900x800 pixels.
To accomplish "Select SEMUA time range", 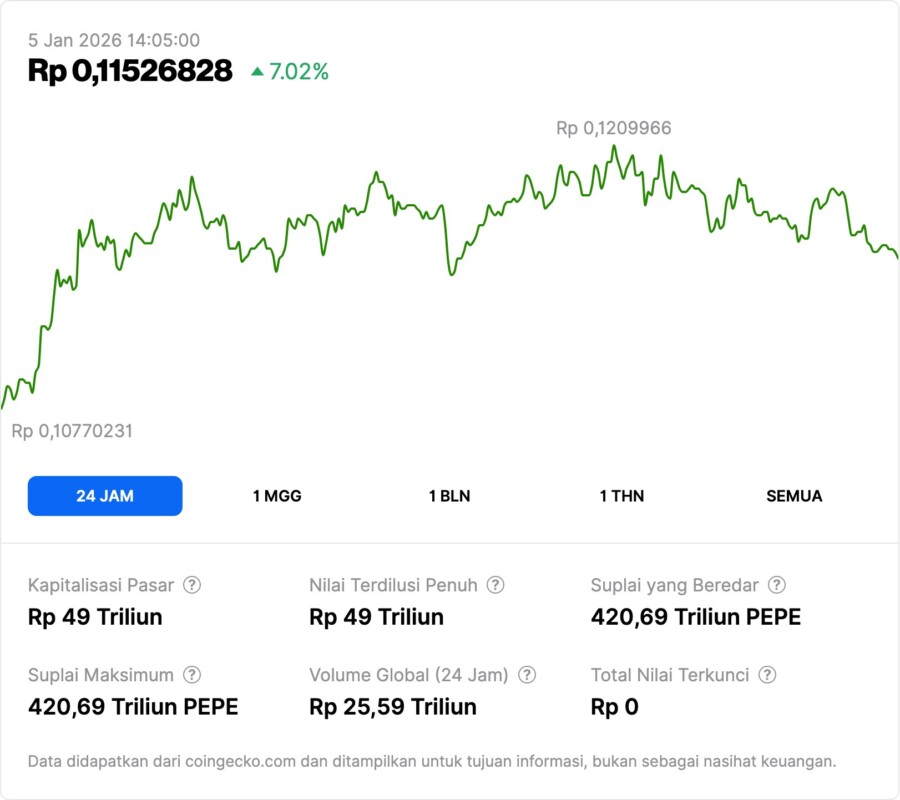I will pos(794,496).
